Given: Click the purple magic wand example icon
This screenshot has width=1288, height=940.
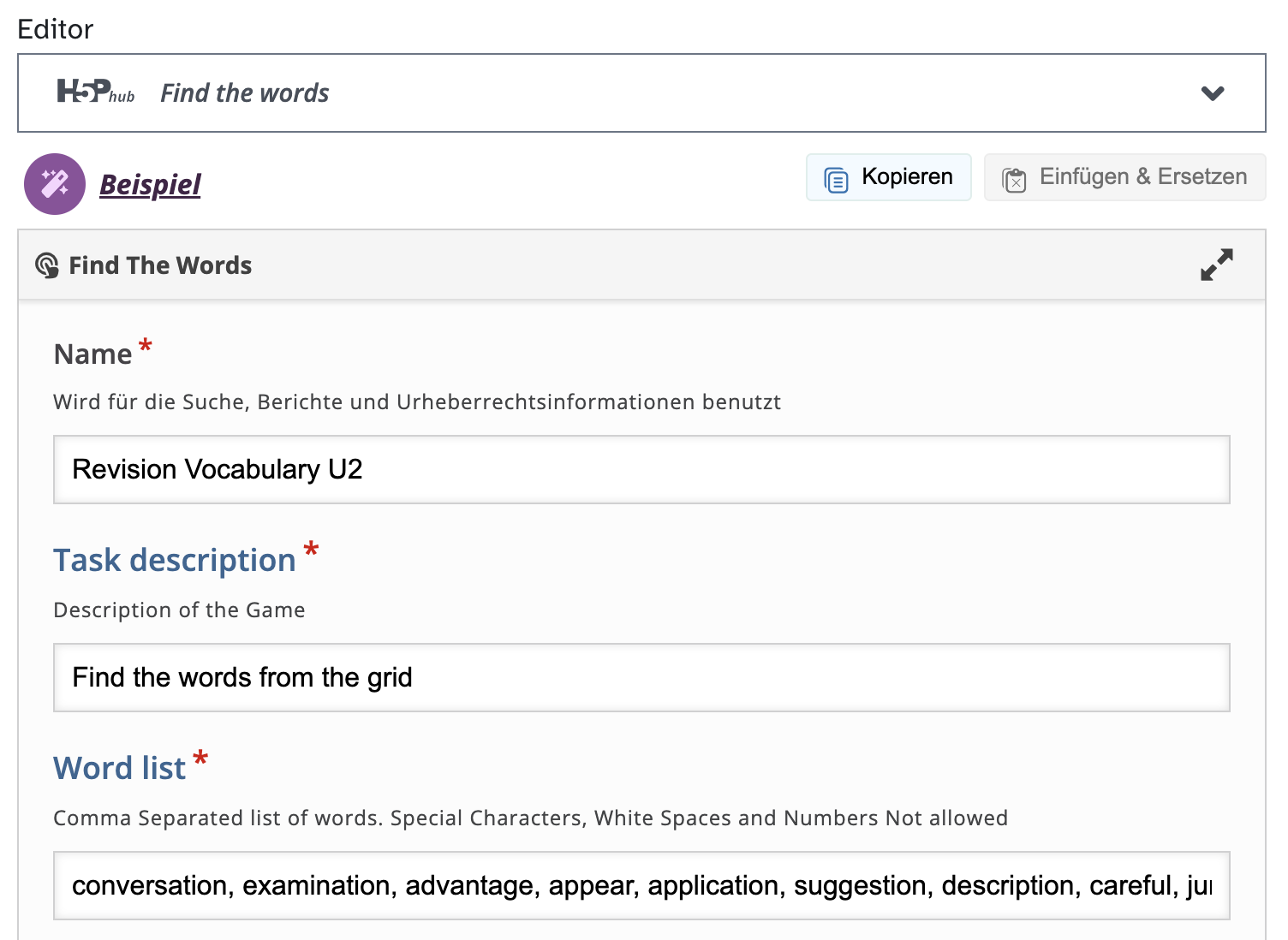Looking at the screenshot, I should (x=55, y=184).
